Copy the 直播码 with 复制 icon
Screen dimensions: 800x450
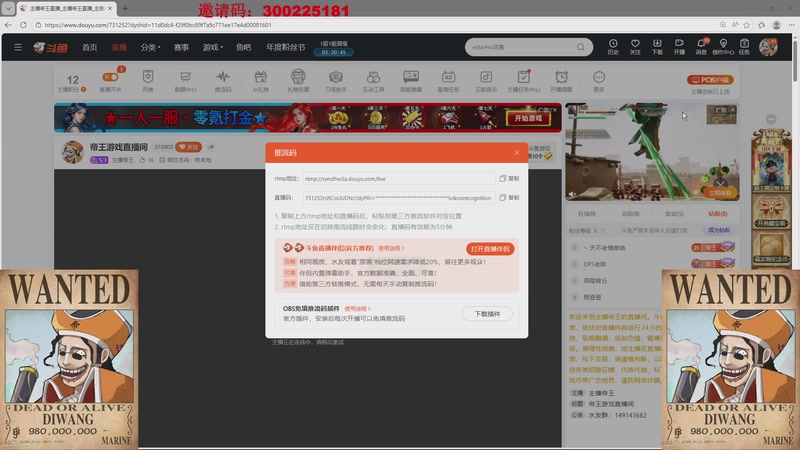click(509, 197)
